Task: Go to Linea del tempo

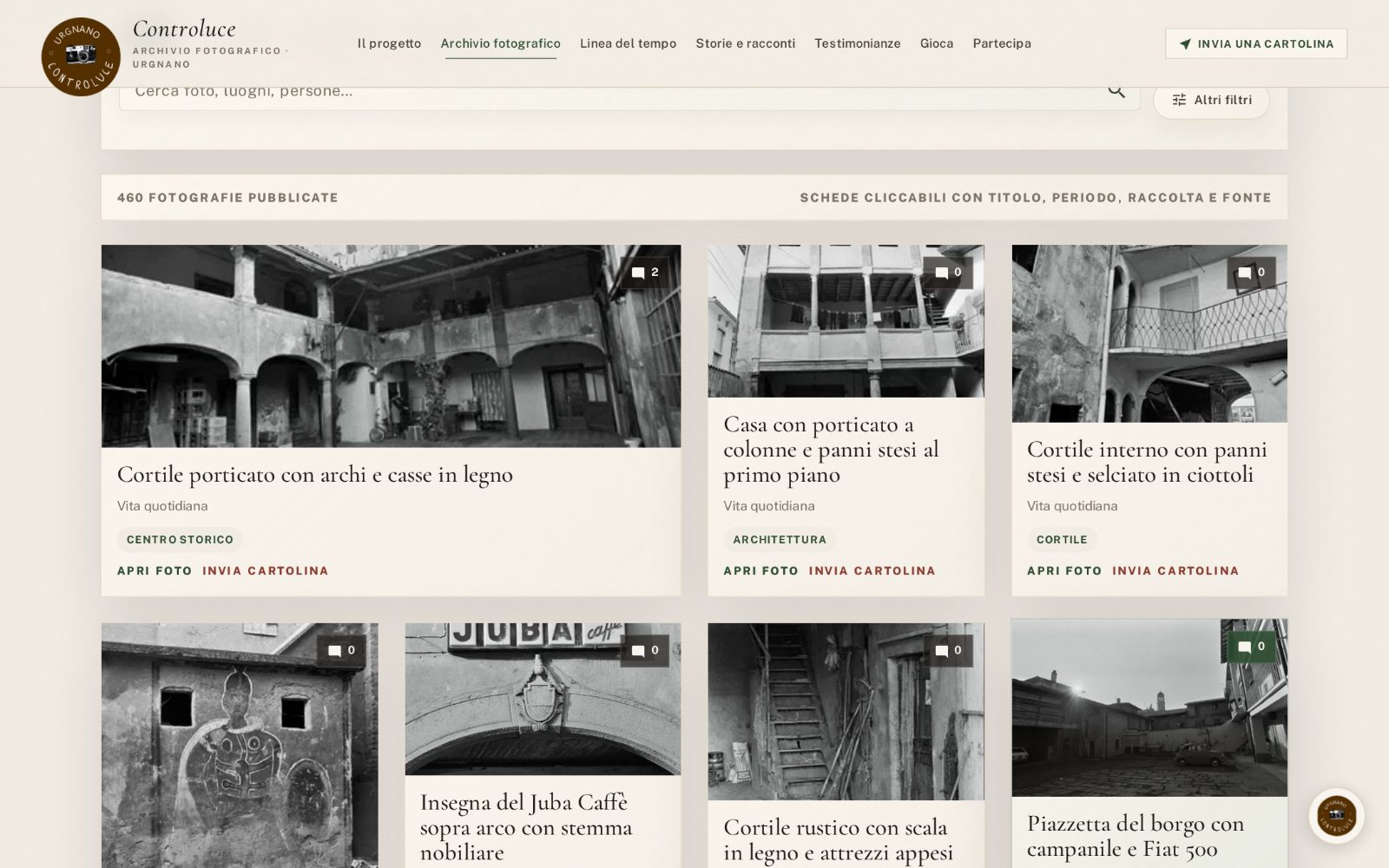Action: pyautogui.click(x=628, y=43)
